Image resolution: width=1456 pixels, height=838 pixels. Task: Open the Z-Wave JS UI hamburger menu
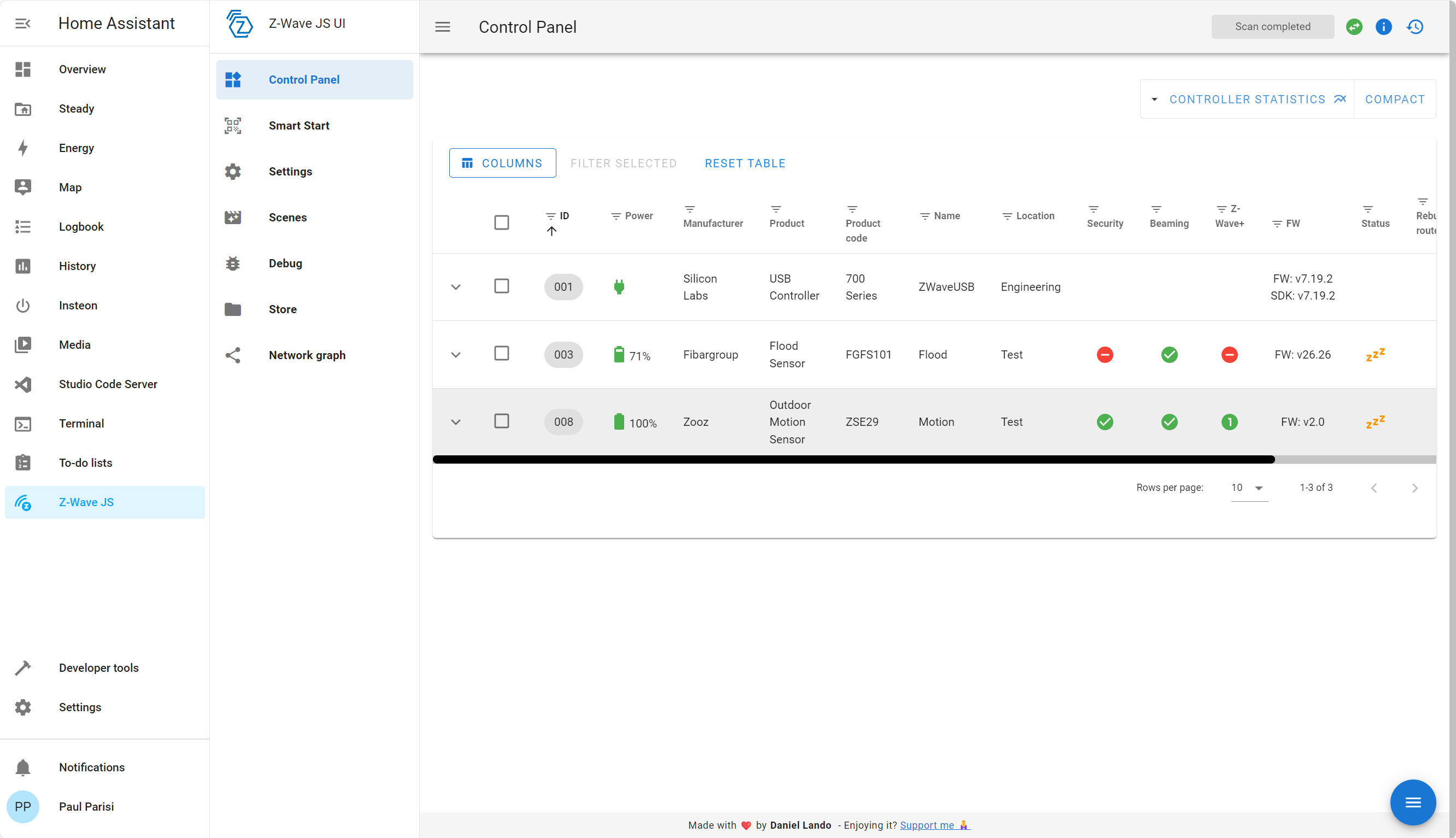[x=442, y=27]
